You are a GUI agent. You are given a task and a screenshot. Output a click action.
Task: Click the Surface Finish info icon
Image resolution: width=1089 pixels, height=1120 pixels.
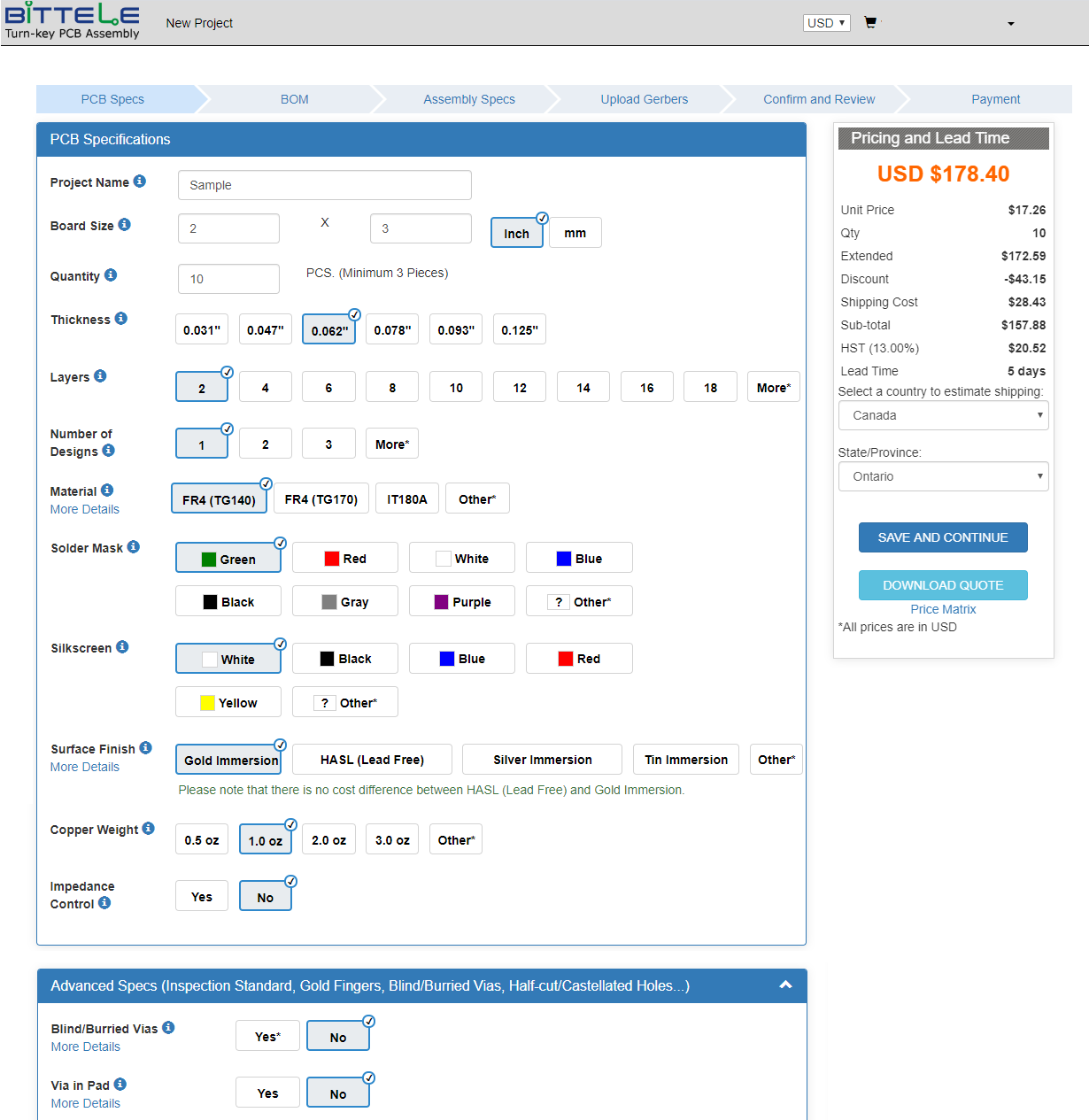(x=146, y=748)
